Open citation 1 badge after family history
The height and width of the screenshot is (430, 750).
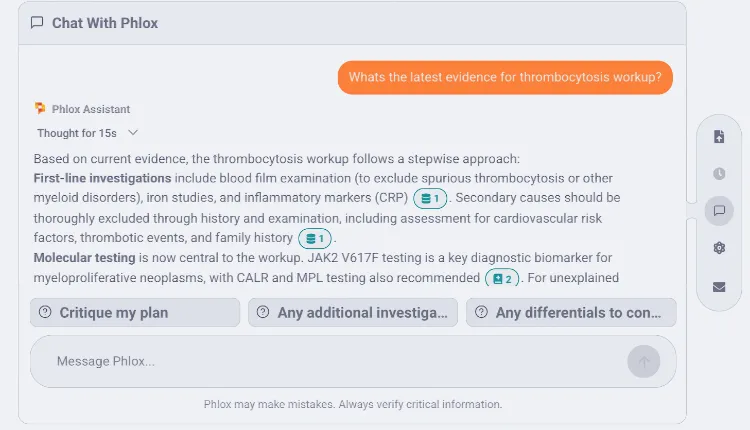[315, 238]
